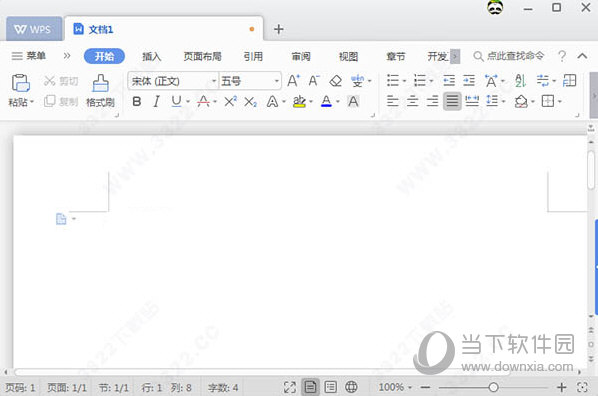Image resolution: width=598 pixels, height=396 pixels.
Task: Toggle page layout view in status bar
Action: click(310, 387)
